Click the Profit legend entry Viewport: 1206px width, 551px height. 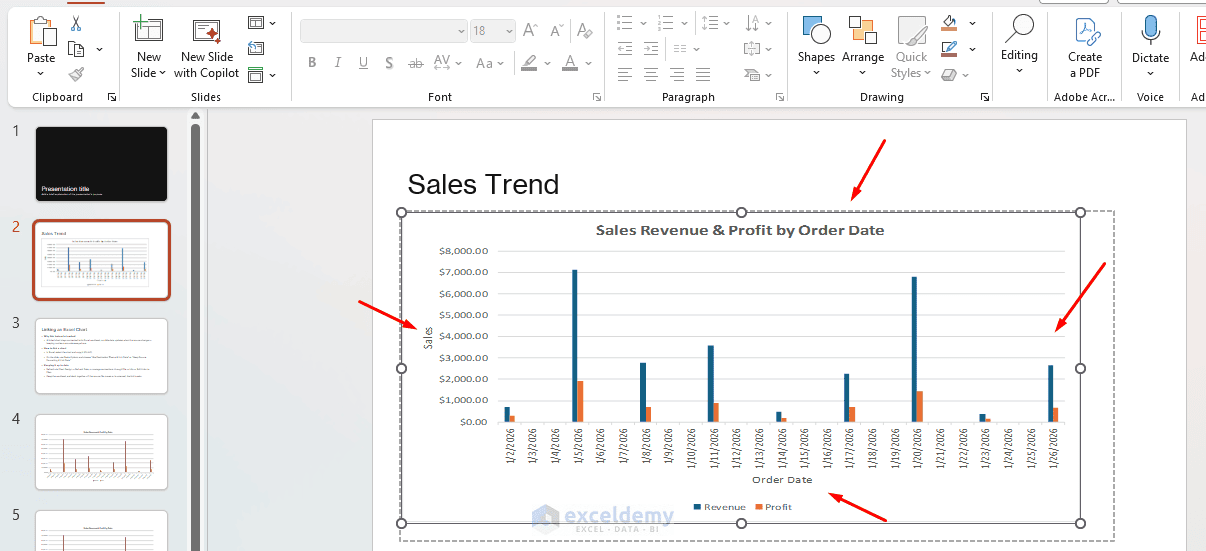click(773, 507)
